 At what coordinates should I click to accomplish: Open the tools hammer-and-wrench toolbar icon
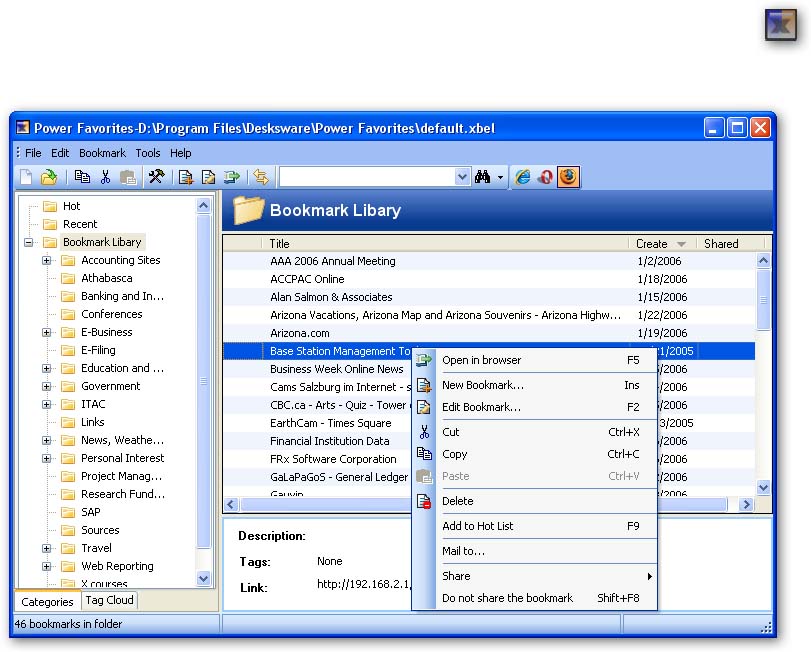click(156, 177)
